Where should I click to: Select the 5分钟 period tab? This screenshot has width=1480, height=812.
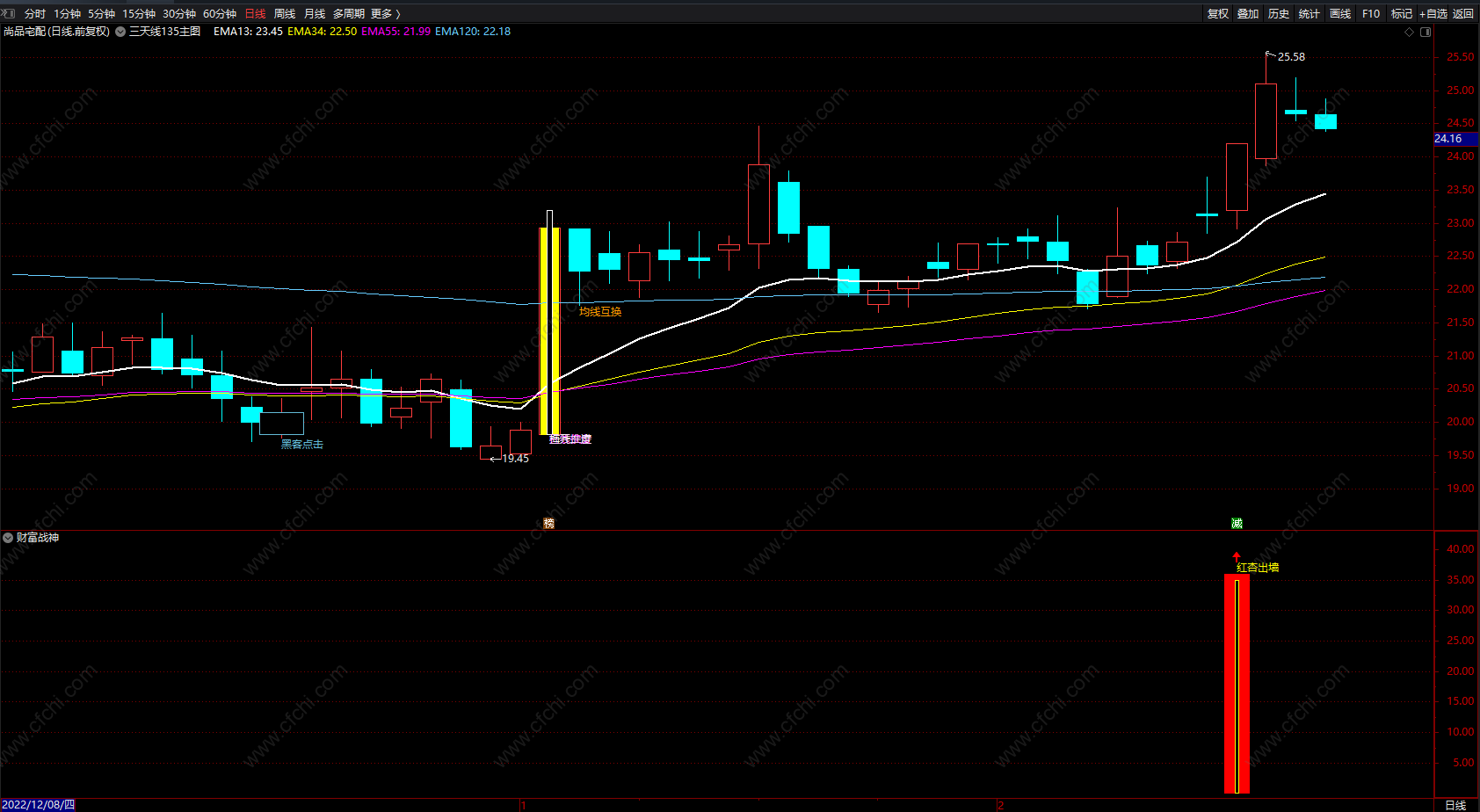click(x=101, y=13)
